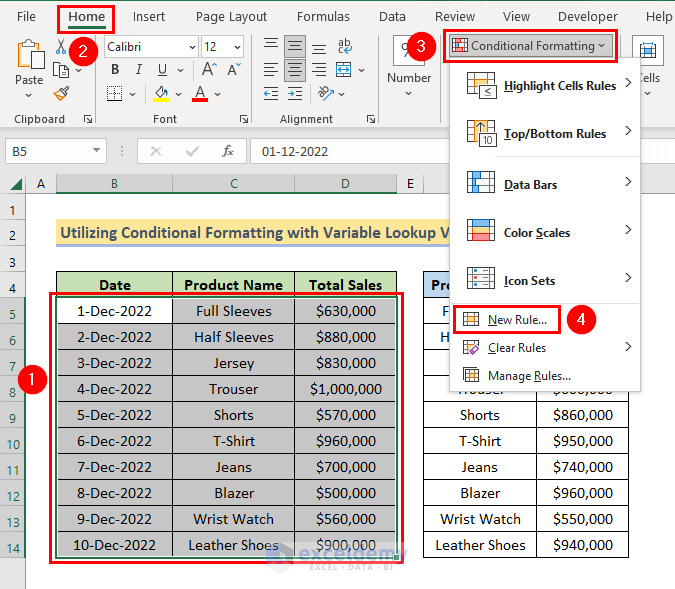
Task: Open Clear Rules submenu
Action: click(x=545, y=347)
